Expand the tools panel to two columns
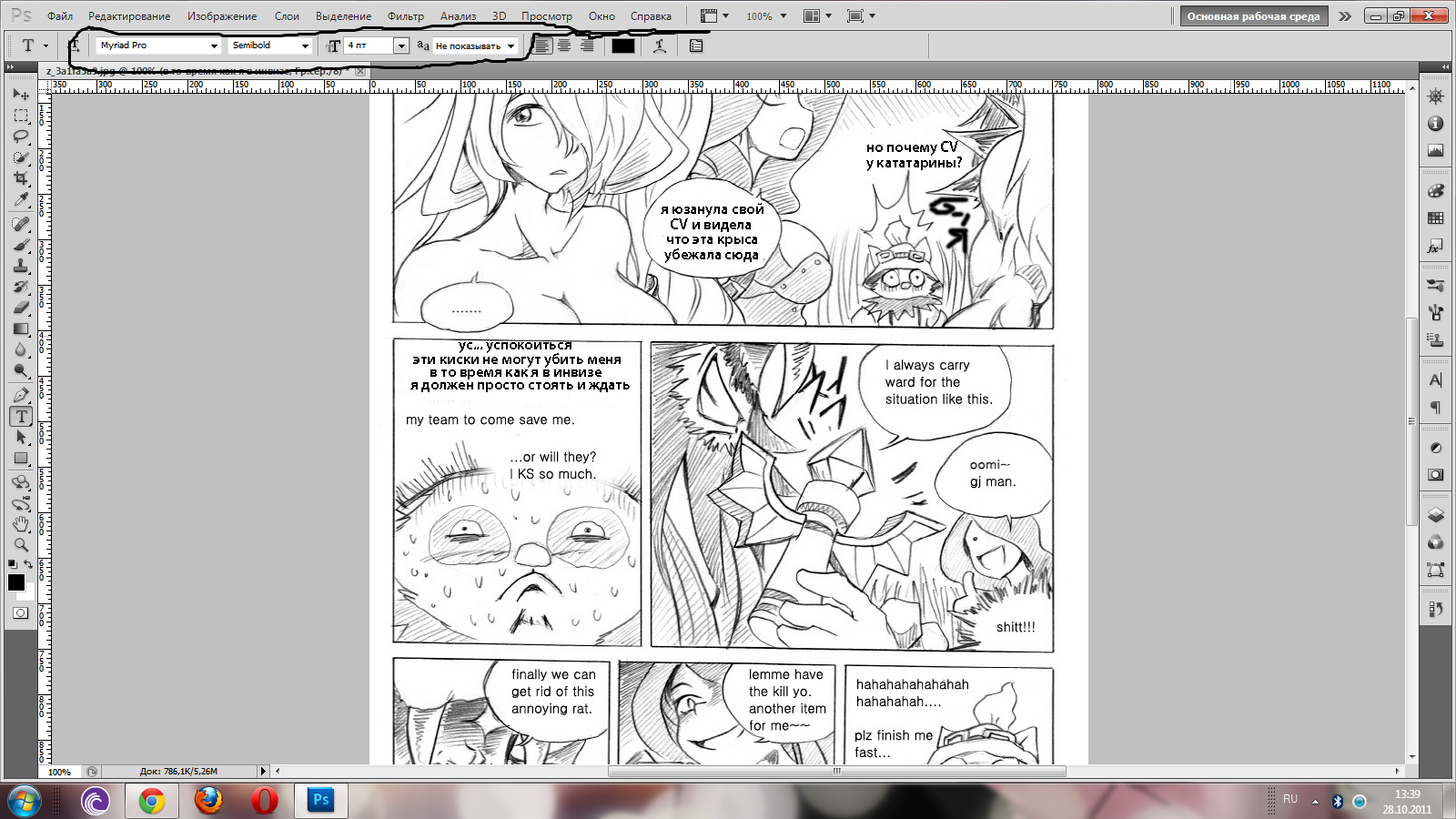This screenshot has width=1456, height=819. 10,67
